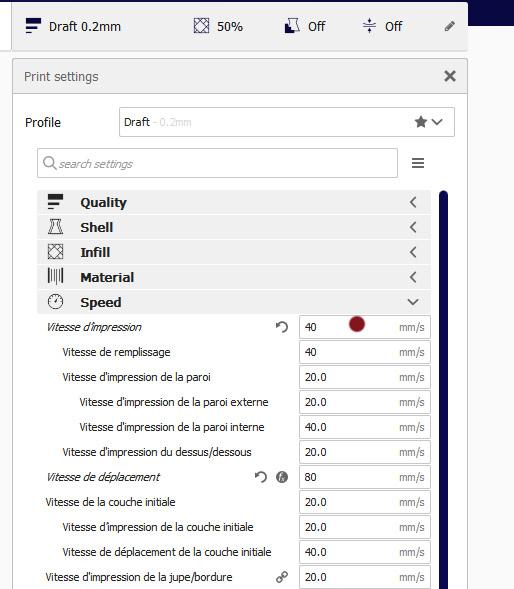The image size is (514, 589).
Task: Expand the Quality category
Action: click(x=234, y=202)
